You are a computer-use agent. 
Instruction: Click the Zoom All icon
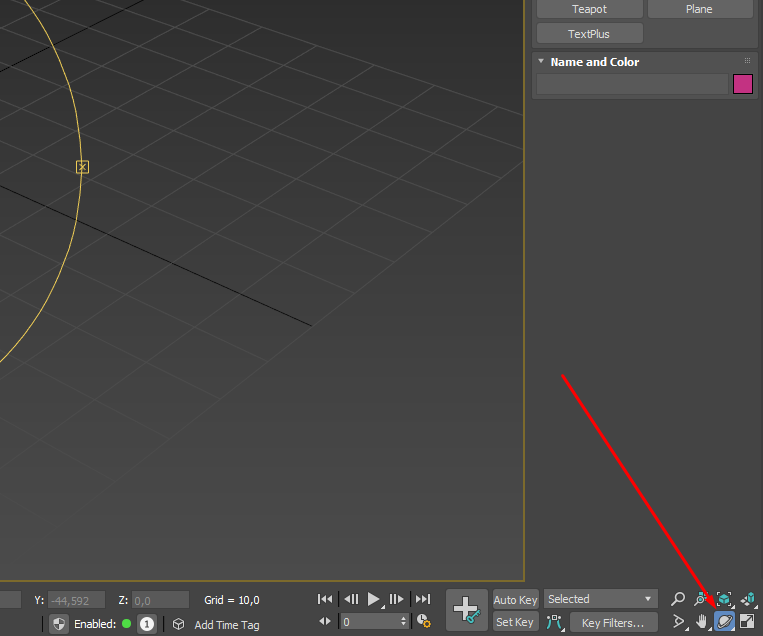pyautogui.click(x=701, y=599)
